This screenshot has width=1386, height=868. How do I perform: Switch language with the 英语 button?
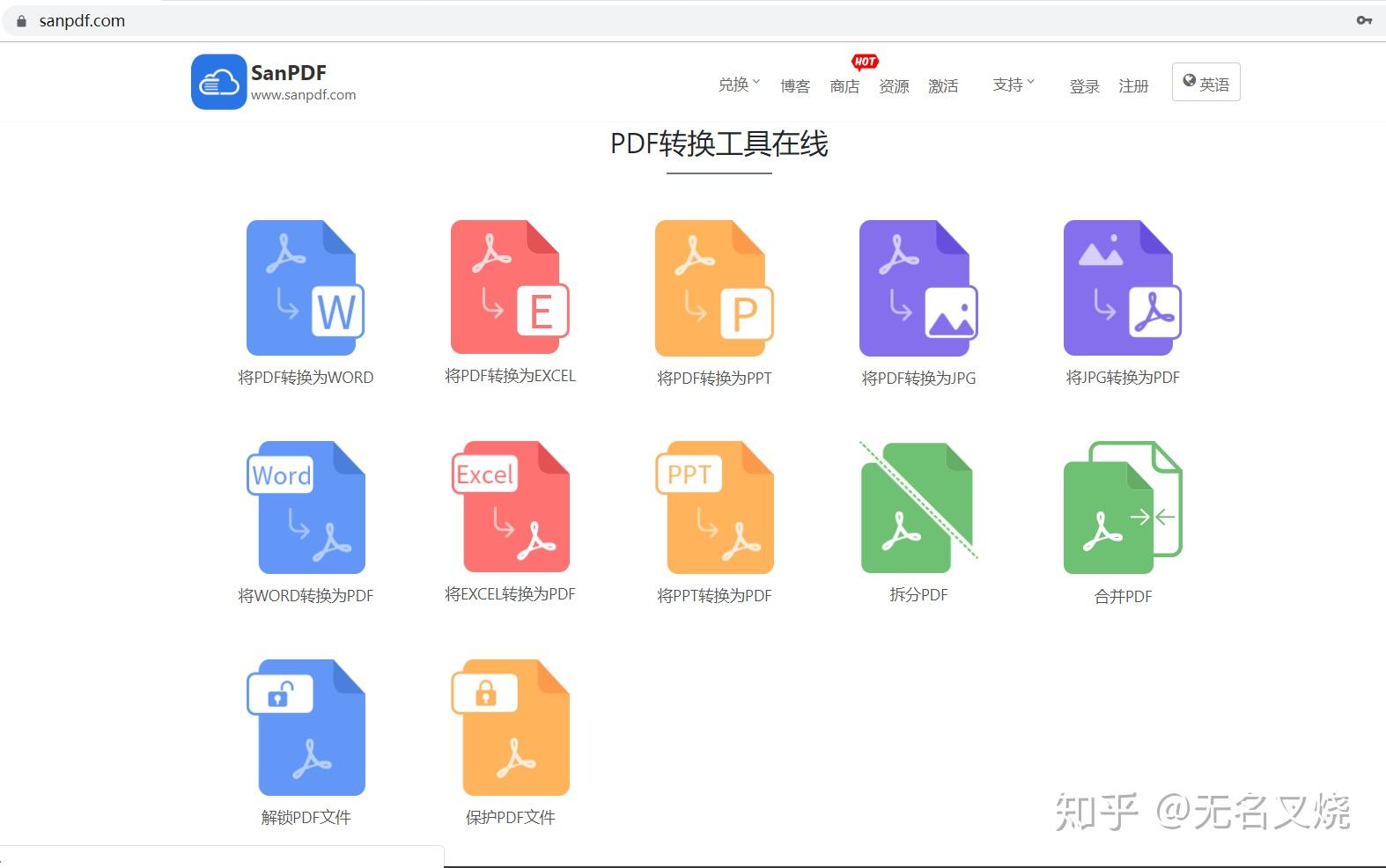[1205, 82]
